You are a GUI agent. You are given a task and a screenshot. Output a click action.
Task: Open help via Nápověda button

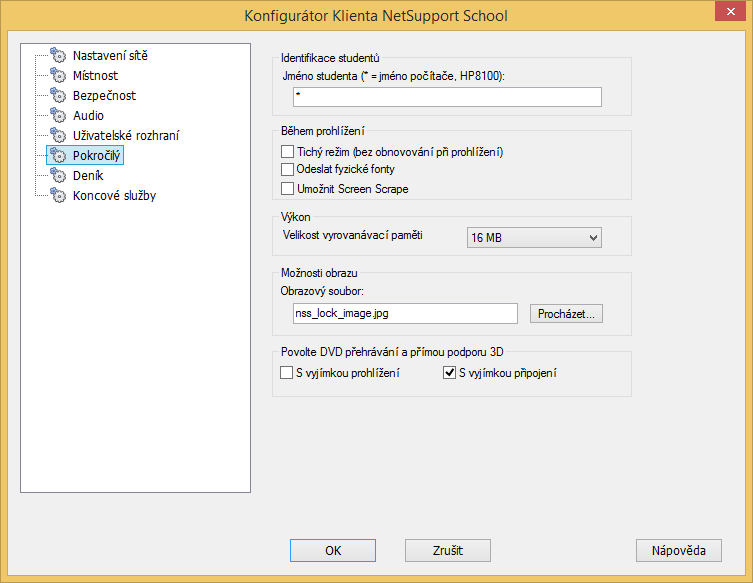tap(679, 550)
